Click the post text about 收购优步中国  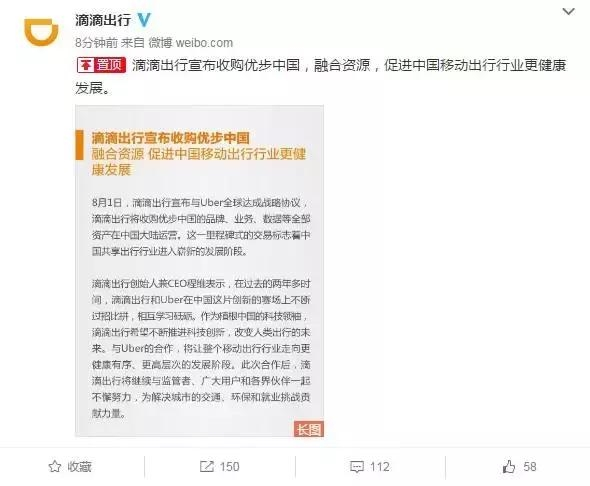tap(320, 77)
